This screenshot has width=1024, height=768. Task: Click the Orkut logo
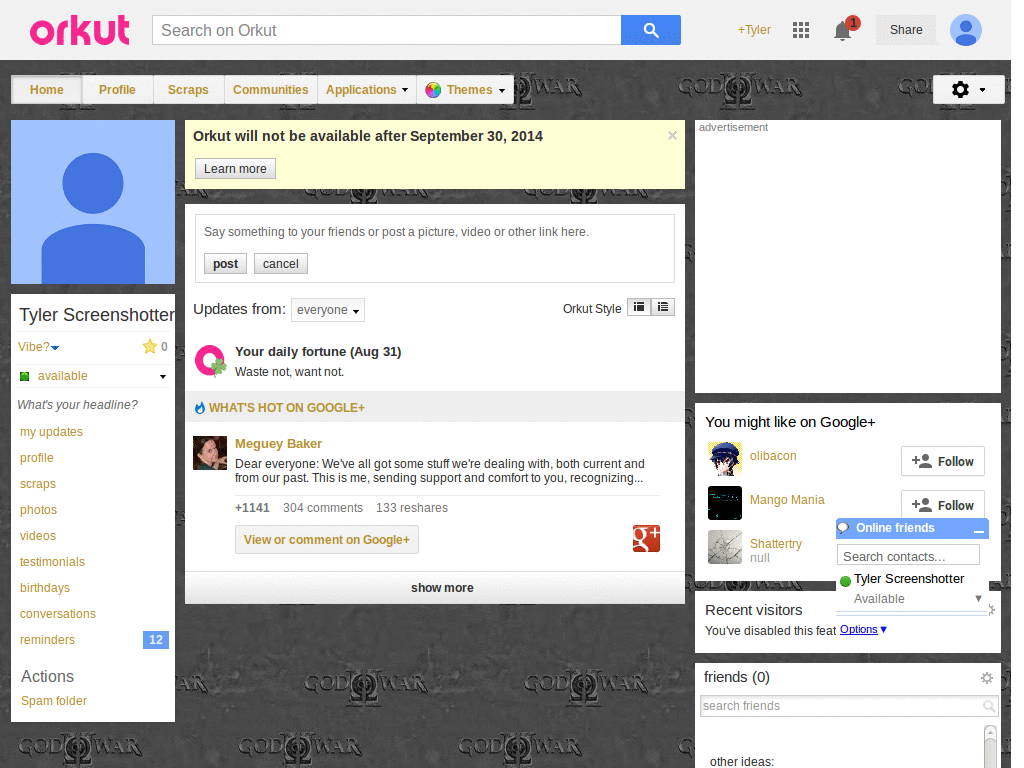(x=80, y=30)
